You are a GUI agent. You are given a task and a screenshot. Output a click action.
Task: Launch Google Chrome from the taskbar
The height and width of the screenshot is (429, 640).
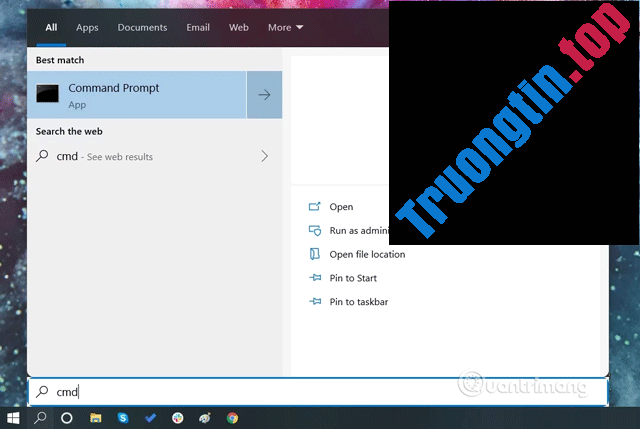tap(232, 418)
